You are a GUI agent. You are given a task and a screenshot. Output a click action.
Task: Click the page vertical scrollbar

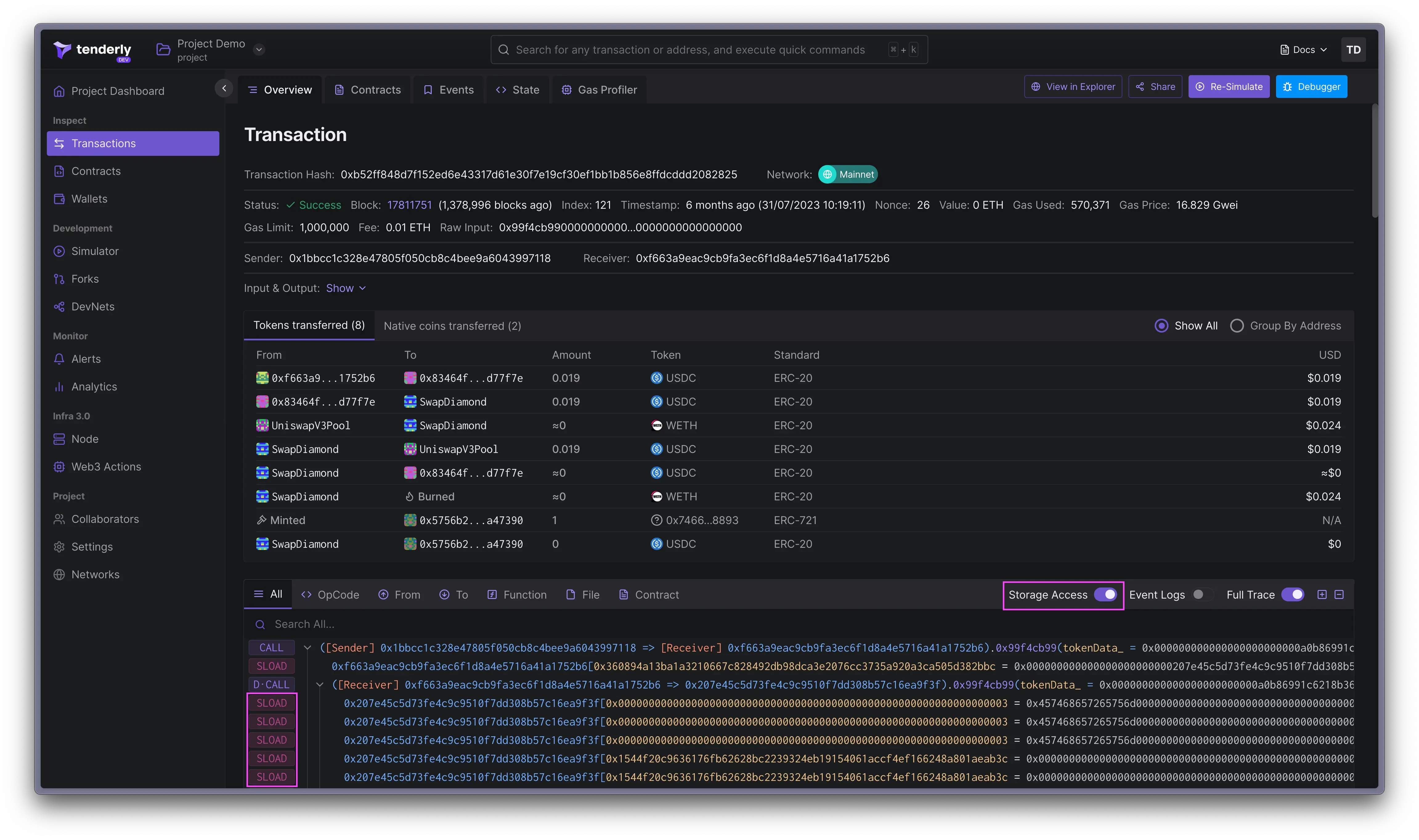pos(1374,161)
